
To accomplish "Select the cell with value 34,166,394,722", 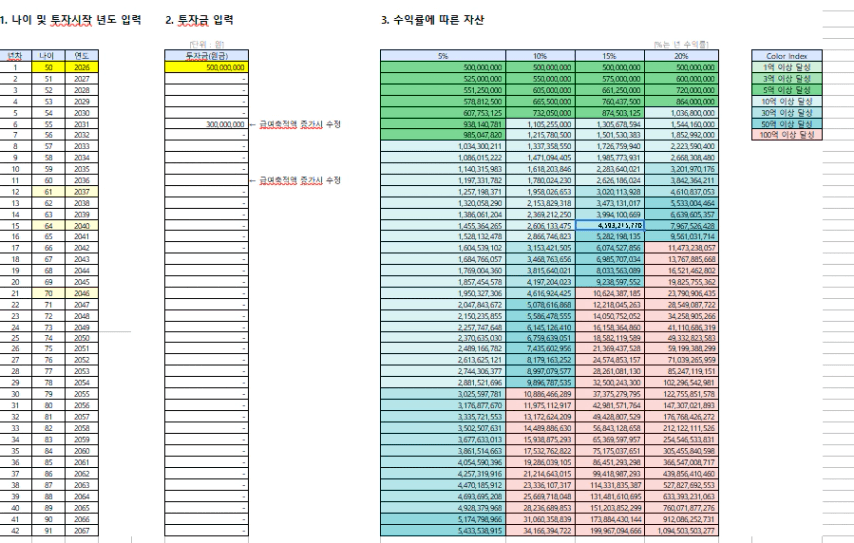I will click(x=540, y=530).
